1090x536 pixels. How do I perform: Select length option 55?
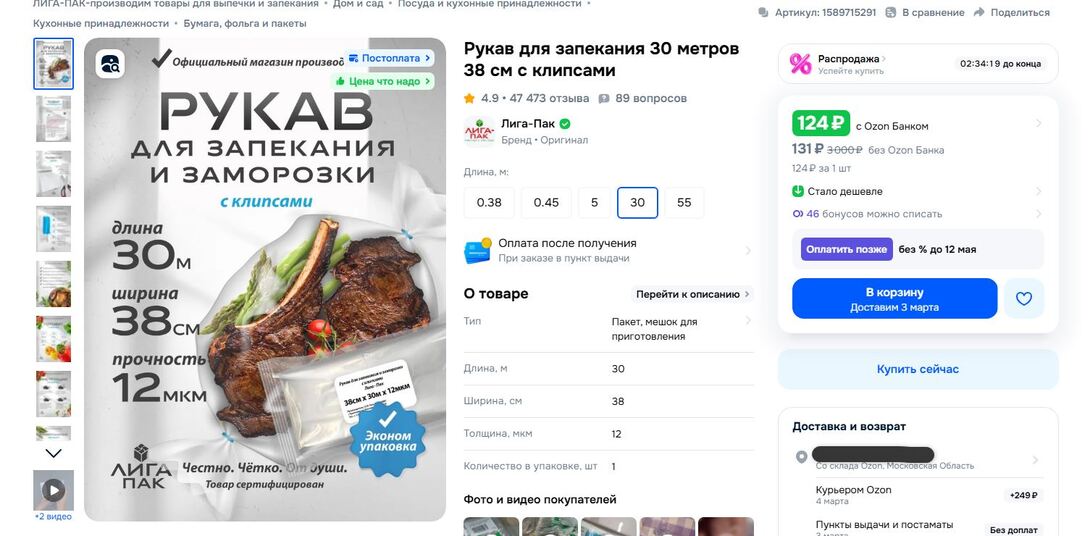(x=684, y=203)
